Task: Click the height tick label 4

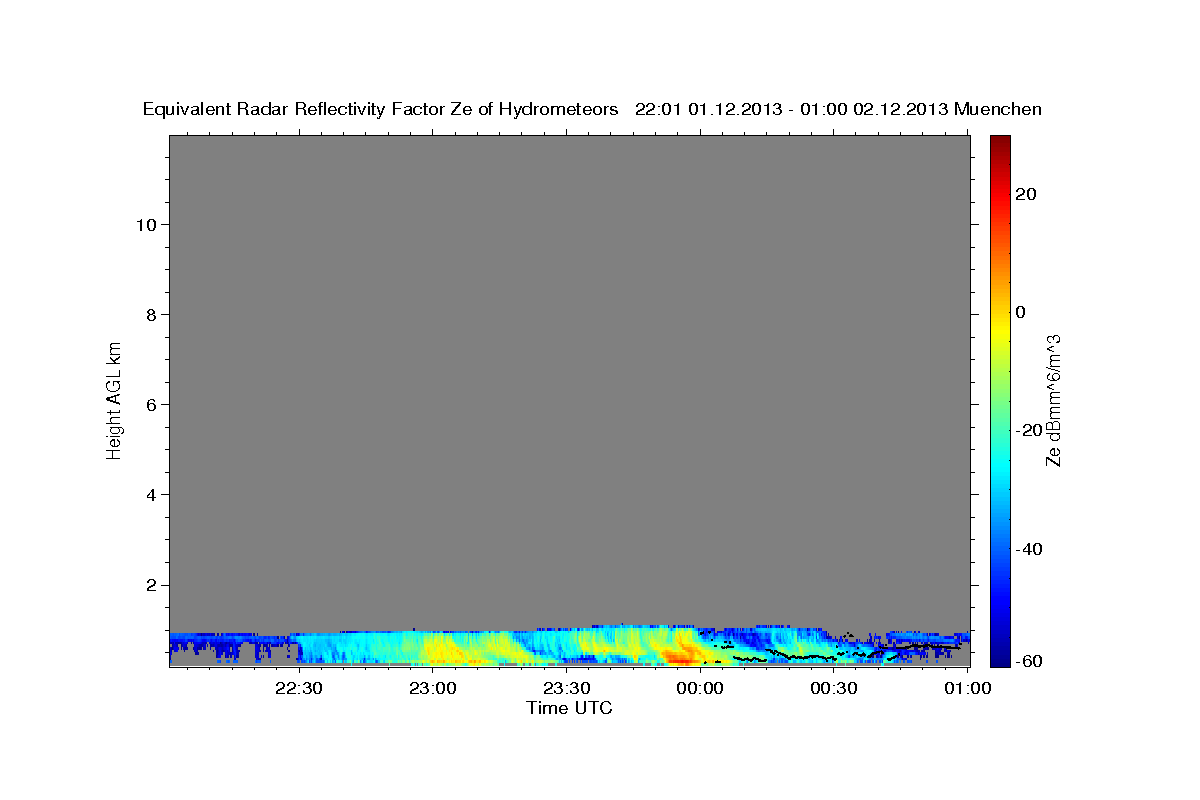Action: pos(150,495)
